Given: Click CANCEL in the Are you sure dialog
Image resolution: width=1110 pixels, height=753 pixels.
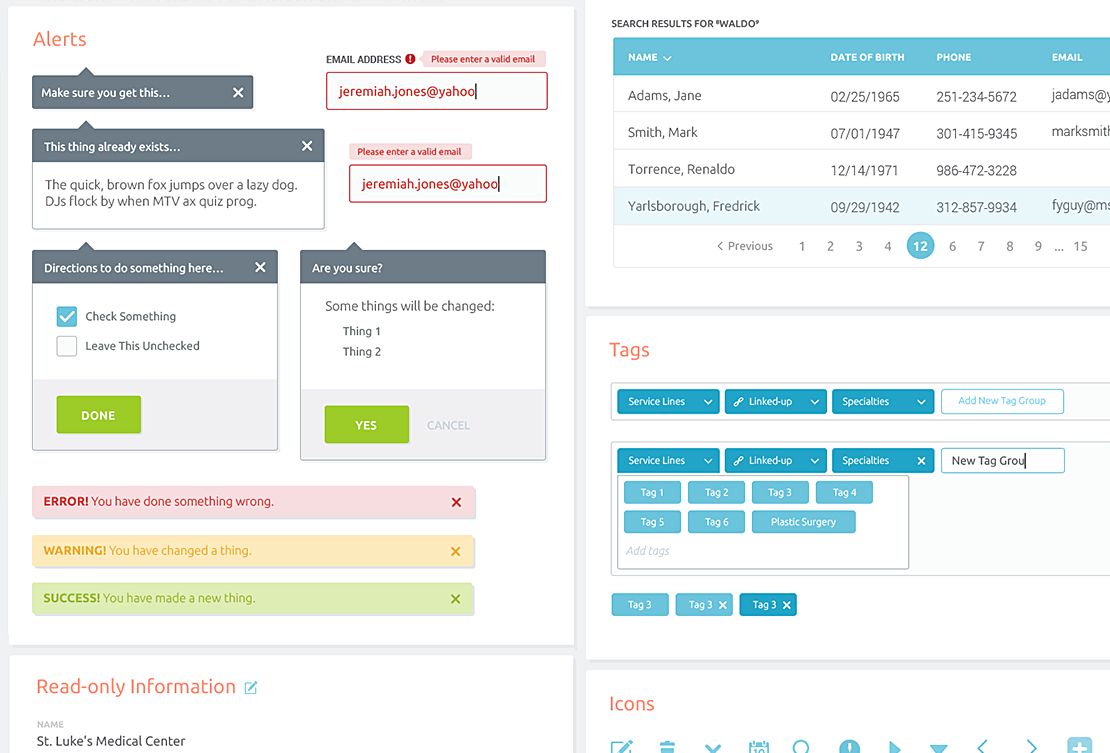Looking at the screenshot, I should (x=448, y=425).
